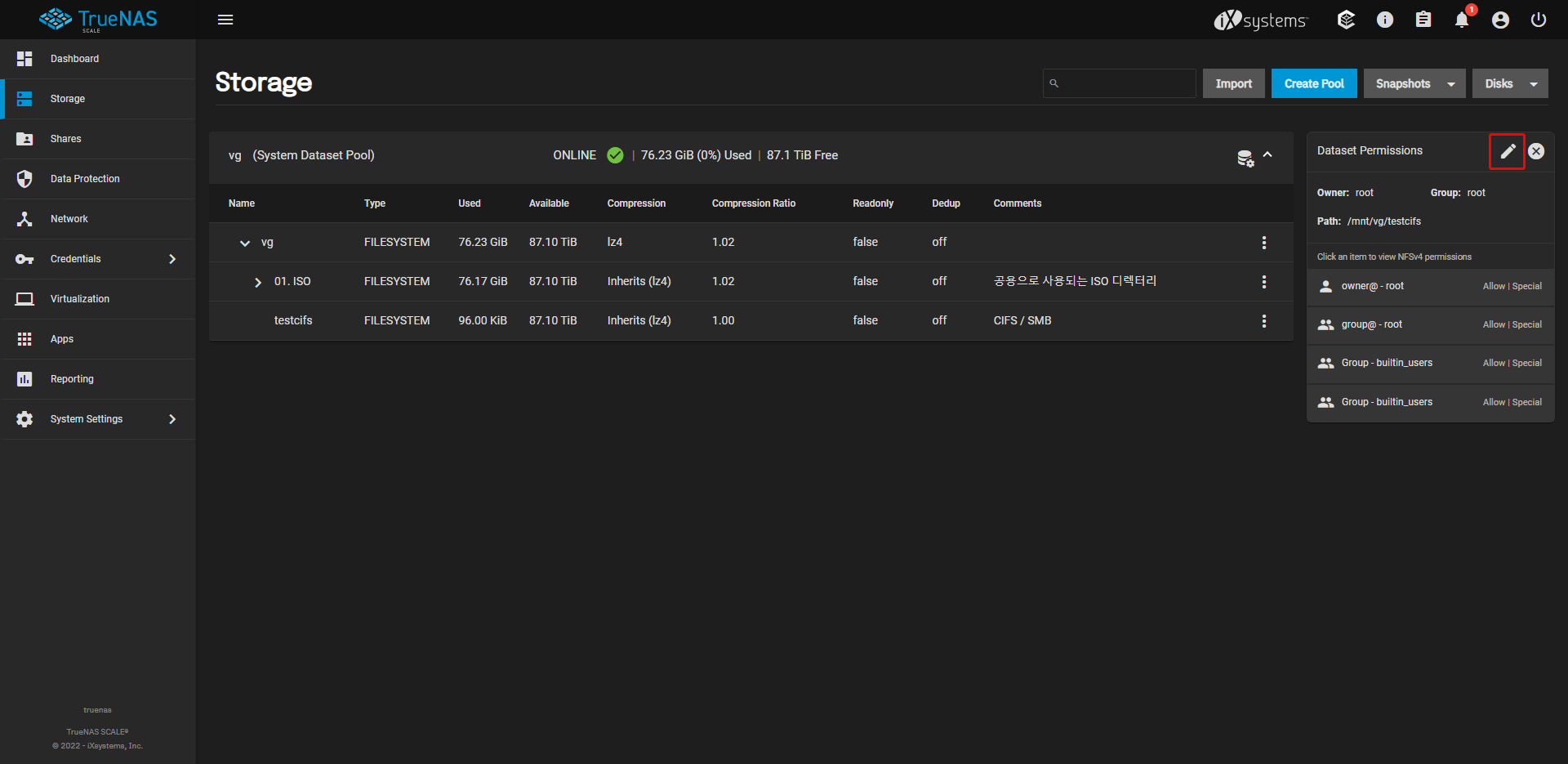This screenshot has height=764, width=1568.
Task: Open the user account settings icon
Action: [1500, 20]
